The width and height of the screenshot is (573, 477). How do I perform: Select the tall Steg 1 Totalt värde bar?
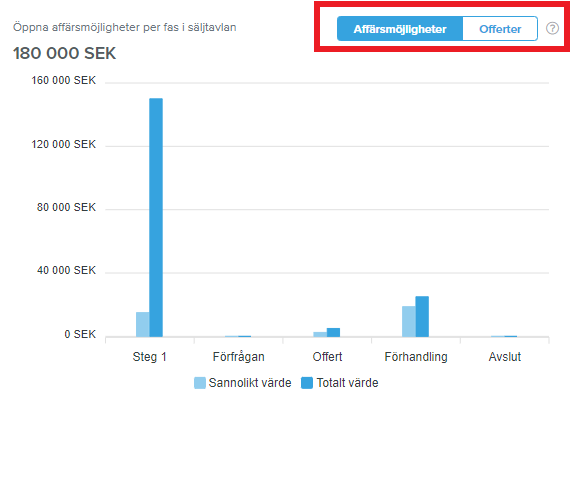point(156,217)
